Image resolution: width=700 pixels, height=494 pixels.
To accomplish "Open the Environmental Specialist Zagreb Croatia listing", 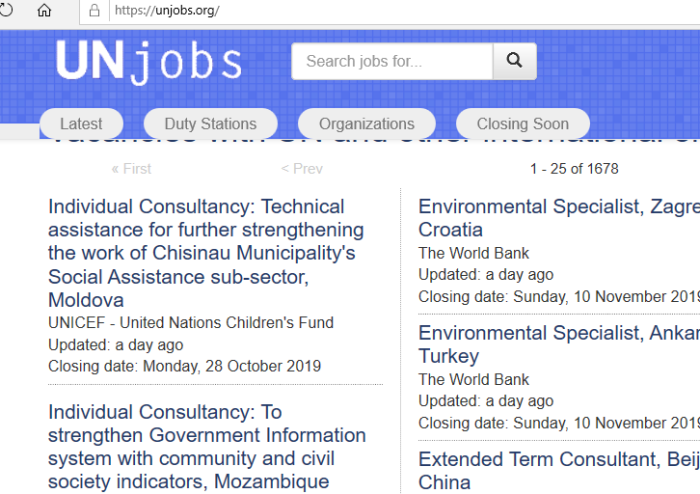I will pyautogui.click(x=559, y=218).
